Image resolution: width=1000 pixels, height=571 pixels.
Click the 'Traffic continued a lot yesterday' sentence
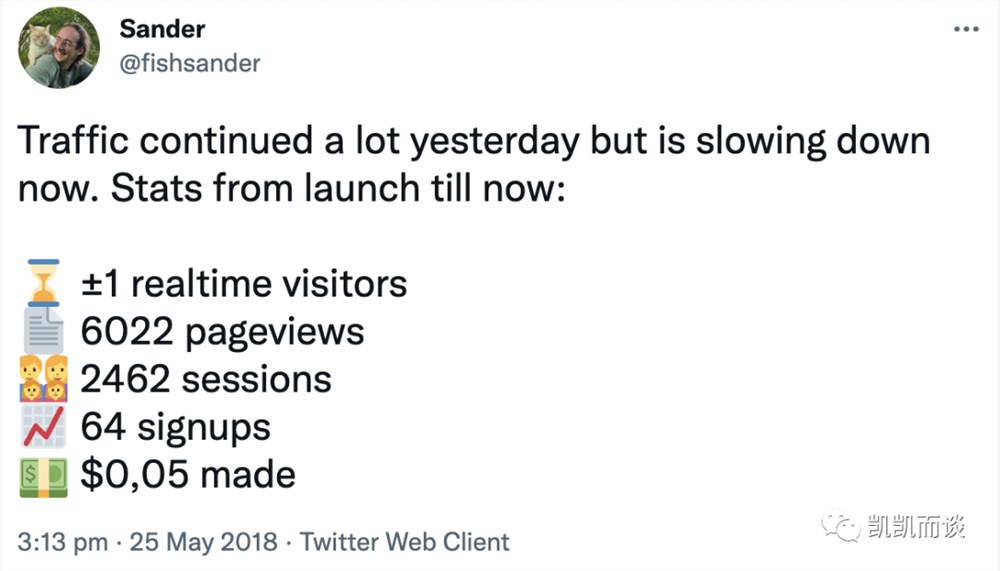tap(298, 142)
